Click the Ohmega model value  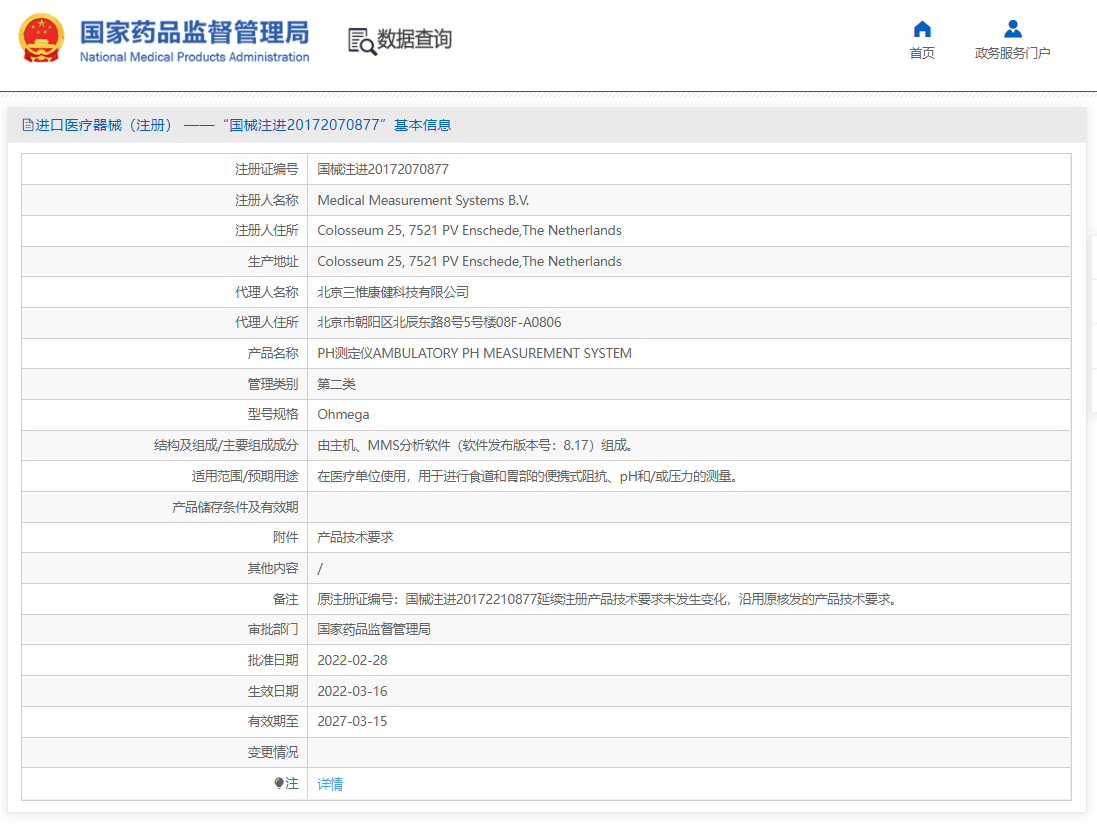[344, 414]
